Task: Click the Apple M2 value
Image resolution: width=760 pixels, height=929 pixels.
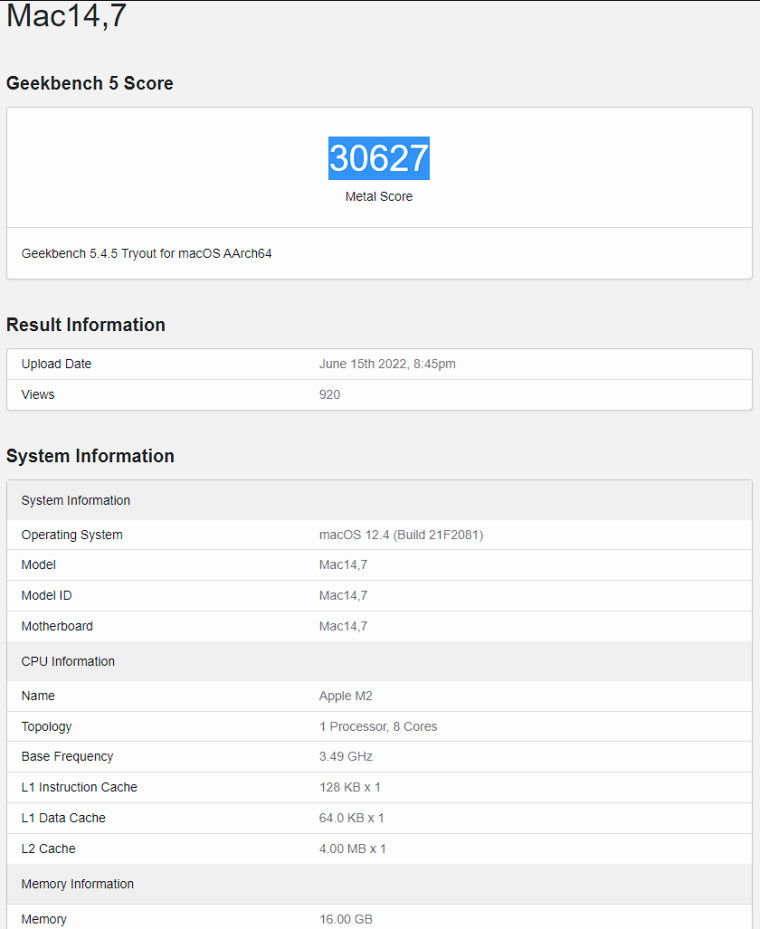Action: [345, 696]
